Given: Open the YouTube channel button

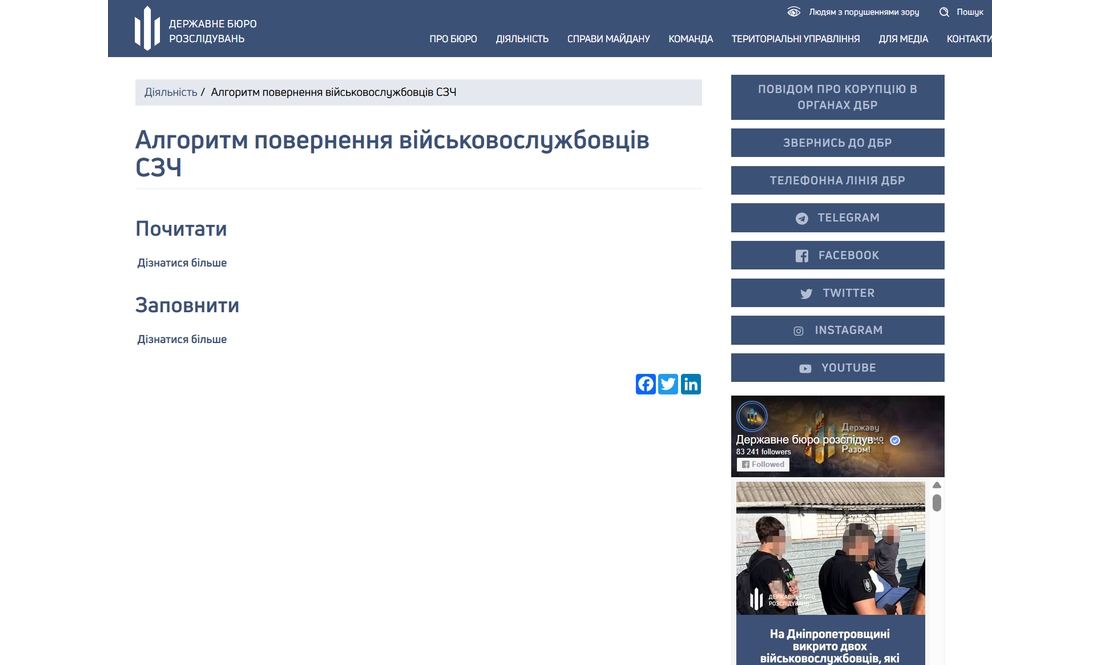Looking at the screenshot, I should [x=837, y=368].
